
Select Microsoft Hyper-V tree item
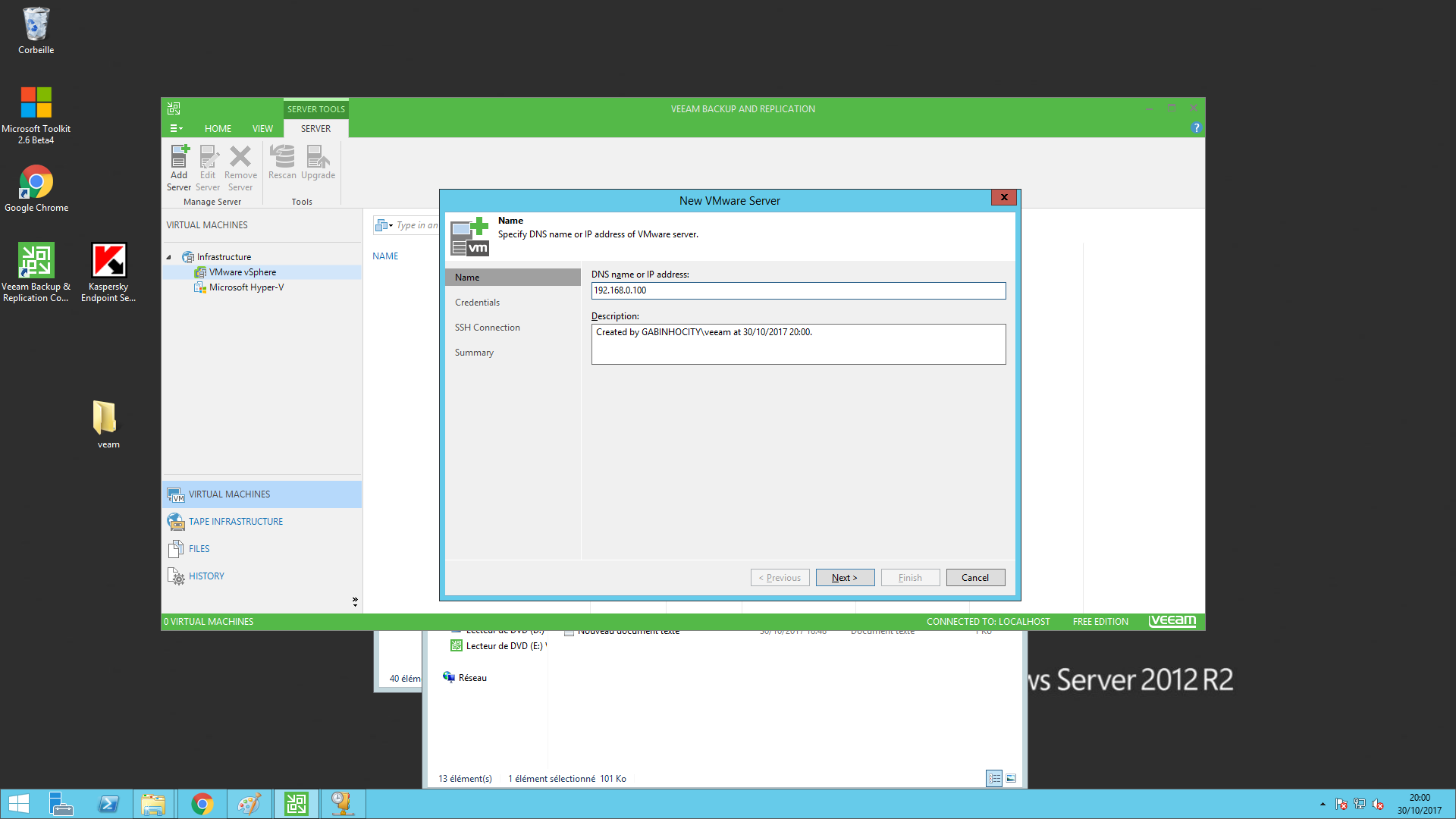tap(246, 287)
